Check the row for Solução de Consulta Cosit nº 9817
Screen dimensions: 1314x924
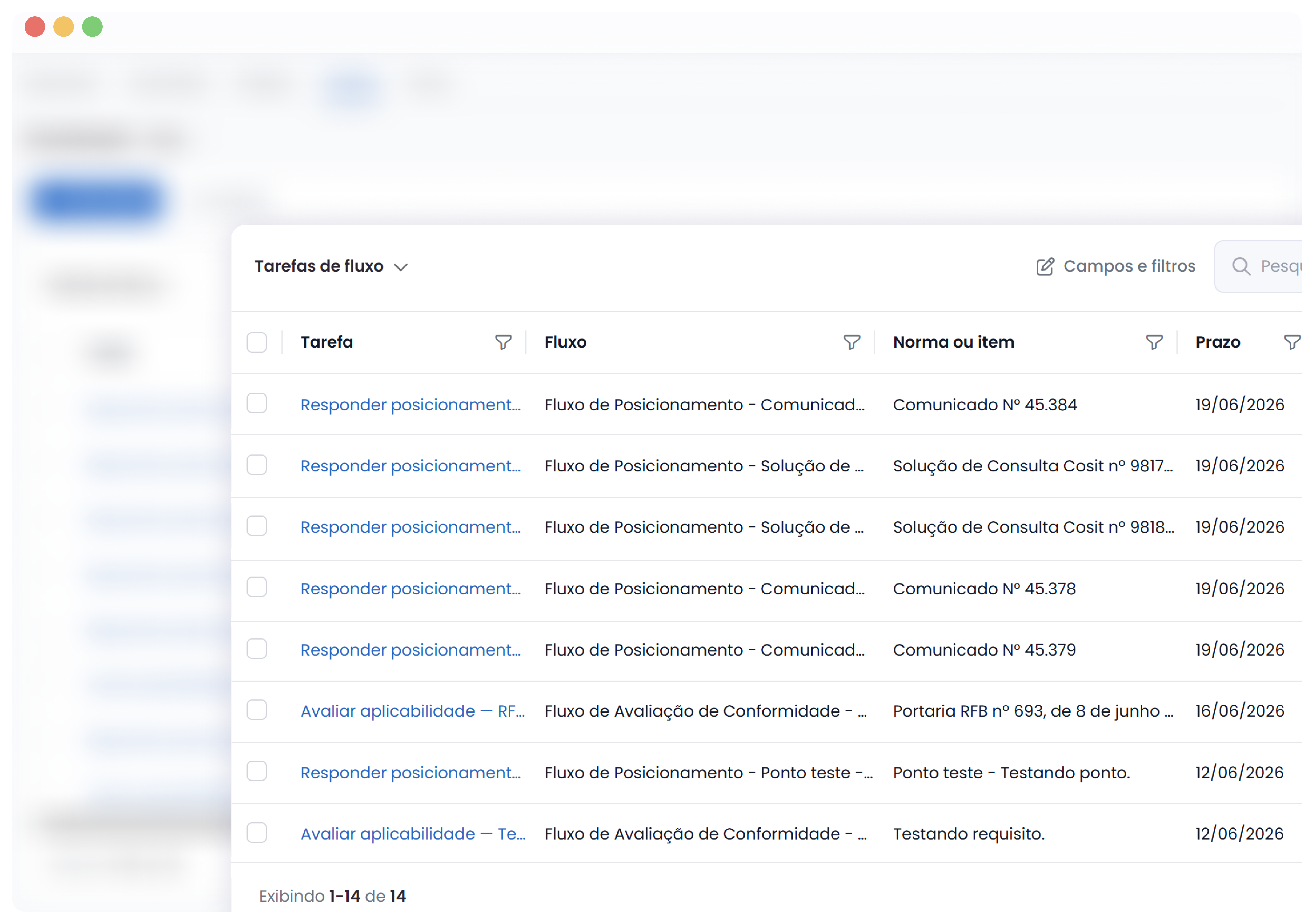coord(256,465)
